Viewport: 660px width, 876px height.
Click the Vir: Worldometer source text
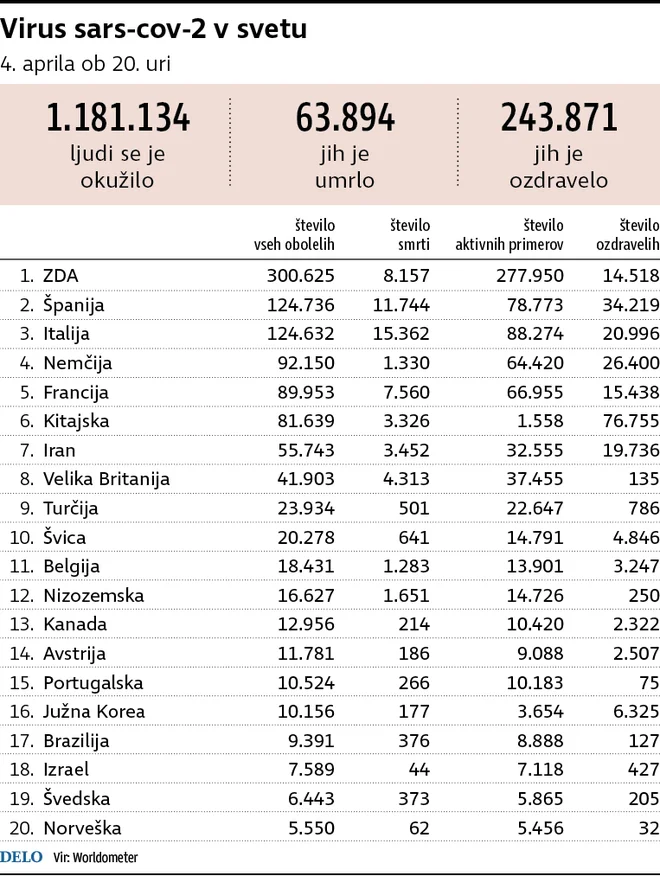pyautogui.click(x=96, y=858)
